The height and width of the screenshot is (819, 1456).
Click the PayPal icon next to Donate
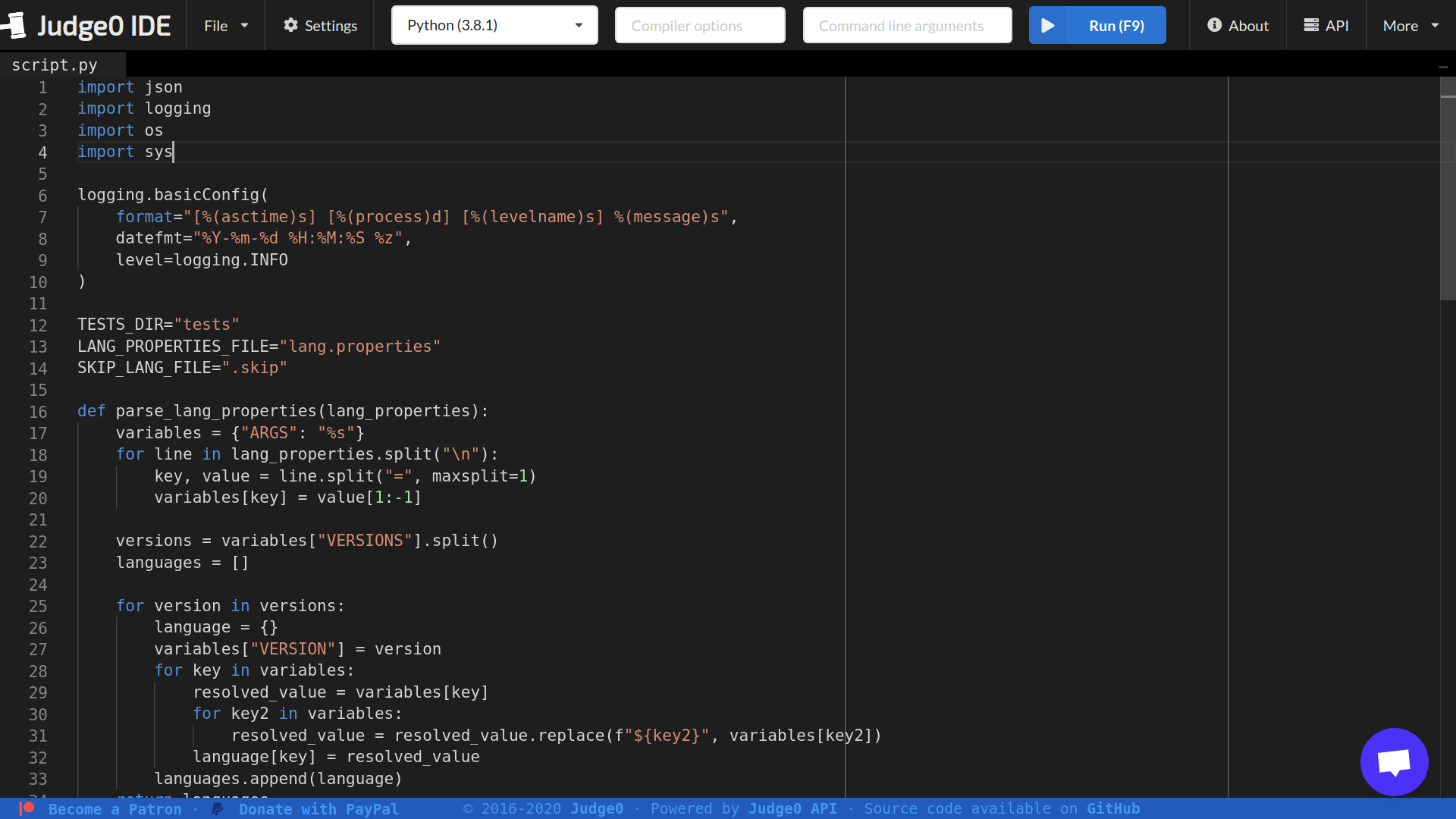pyautogui.click(x=216, y=808)
